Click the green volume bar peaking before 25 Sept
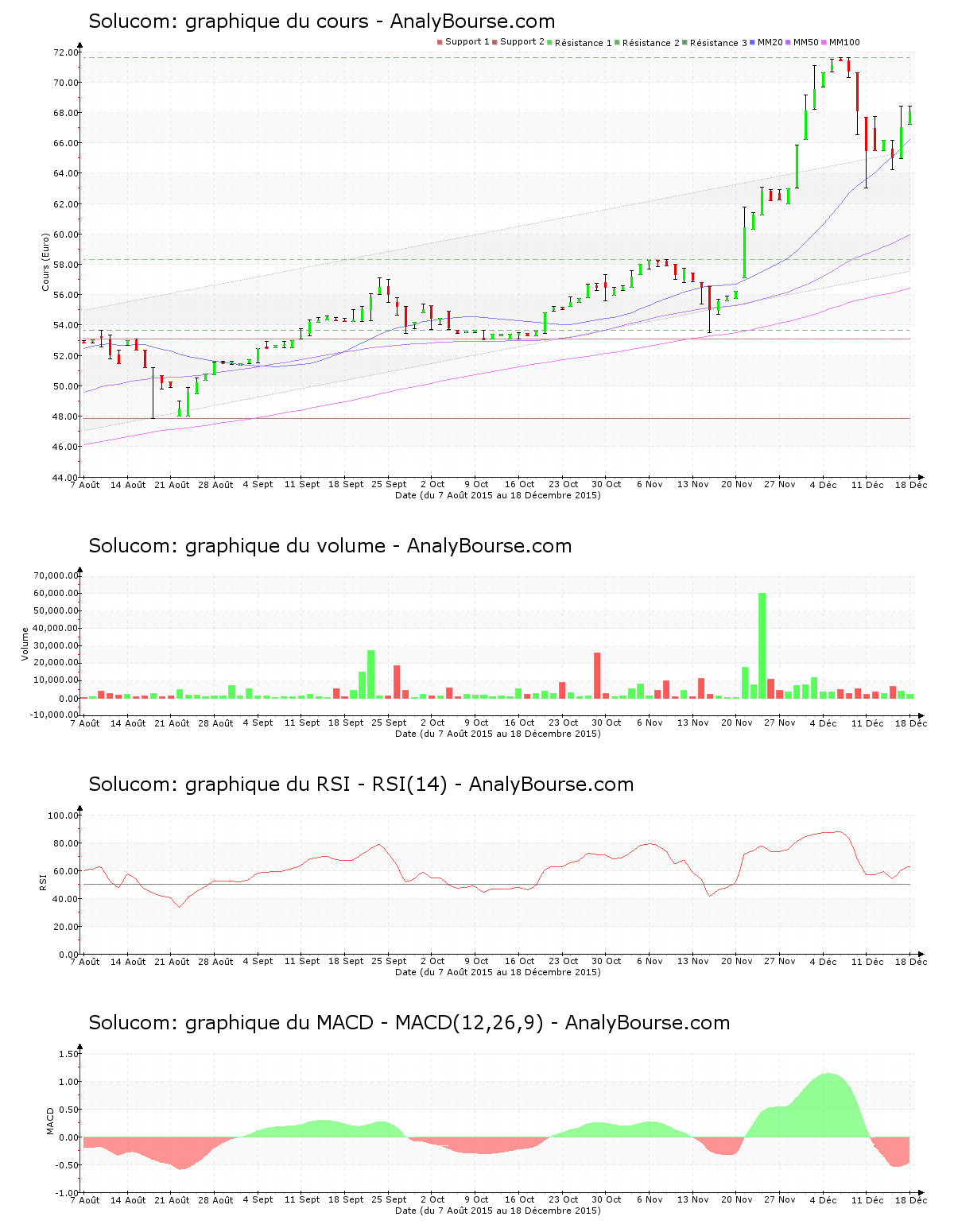954x1232 pixels. (370, 674)
